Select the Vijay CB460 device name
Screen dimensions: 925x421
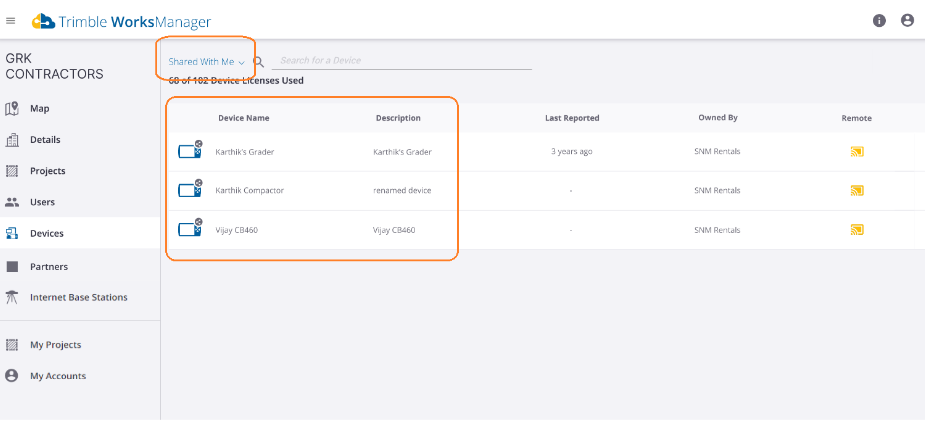tap(237, 230)
